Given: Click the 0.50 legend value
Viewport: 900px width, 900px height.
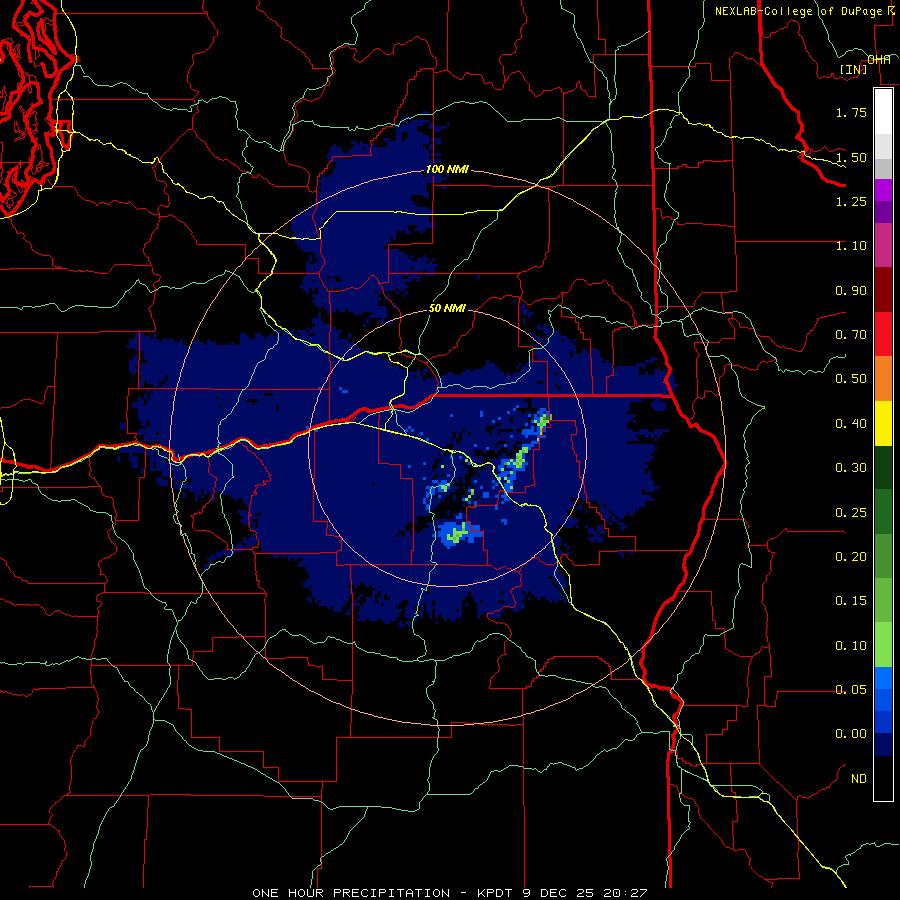Looking at the screenshot, I should pyautogui.click(x=851, y=379).
